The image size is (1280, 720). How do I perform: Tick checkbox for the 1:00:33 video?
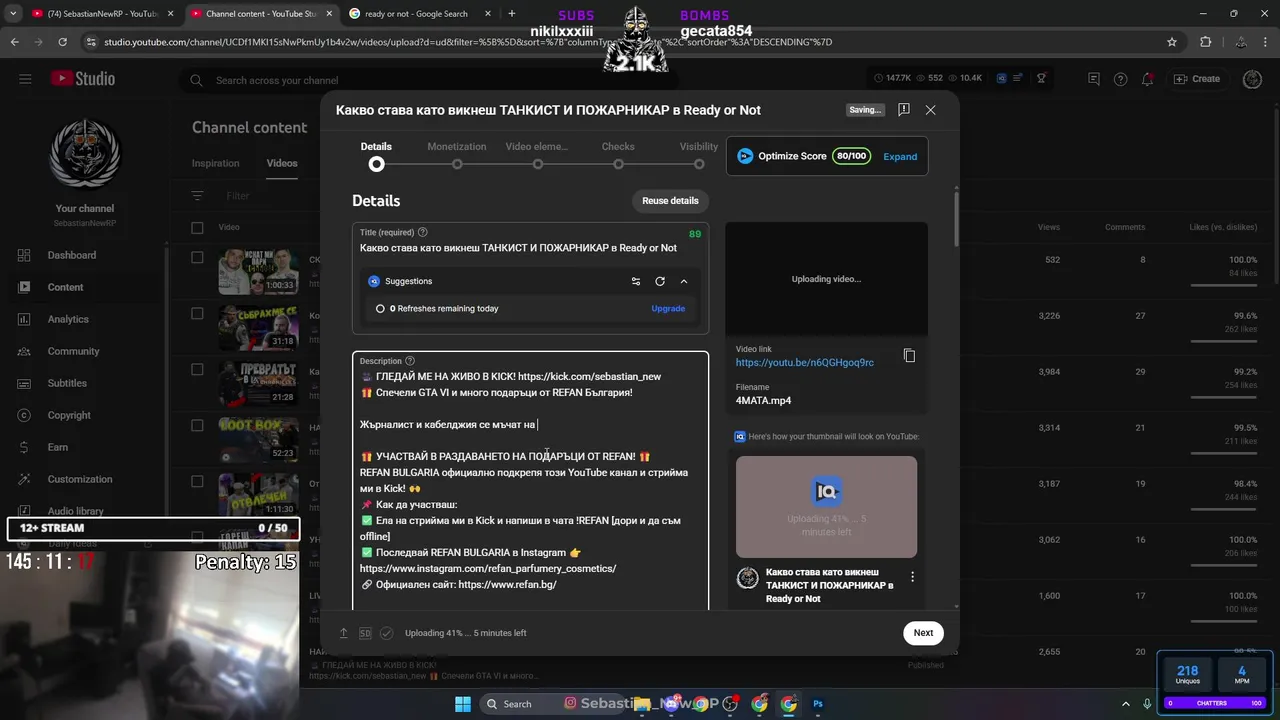[197, 258]
